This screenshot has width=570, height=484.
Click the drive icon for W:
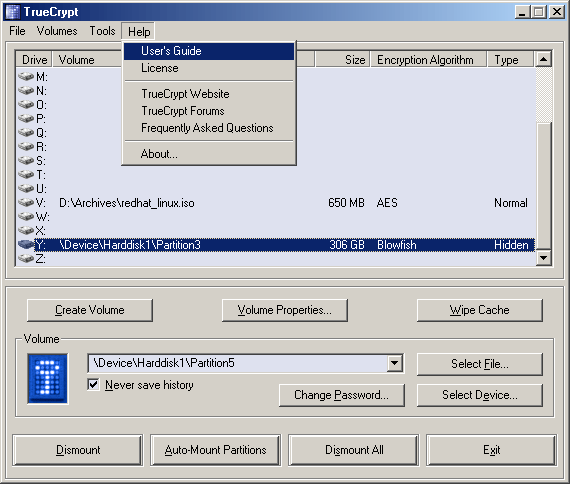26,216
